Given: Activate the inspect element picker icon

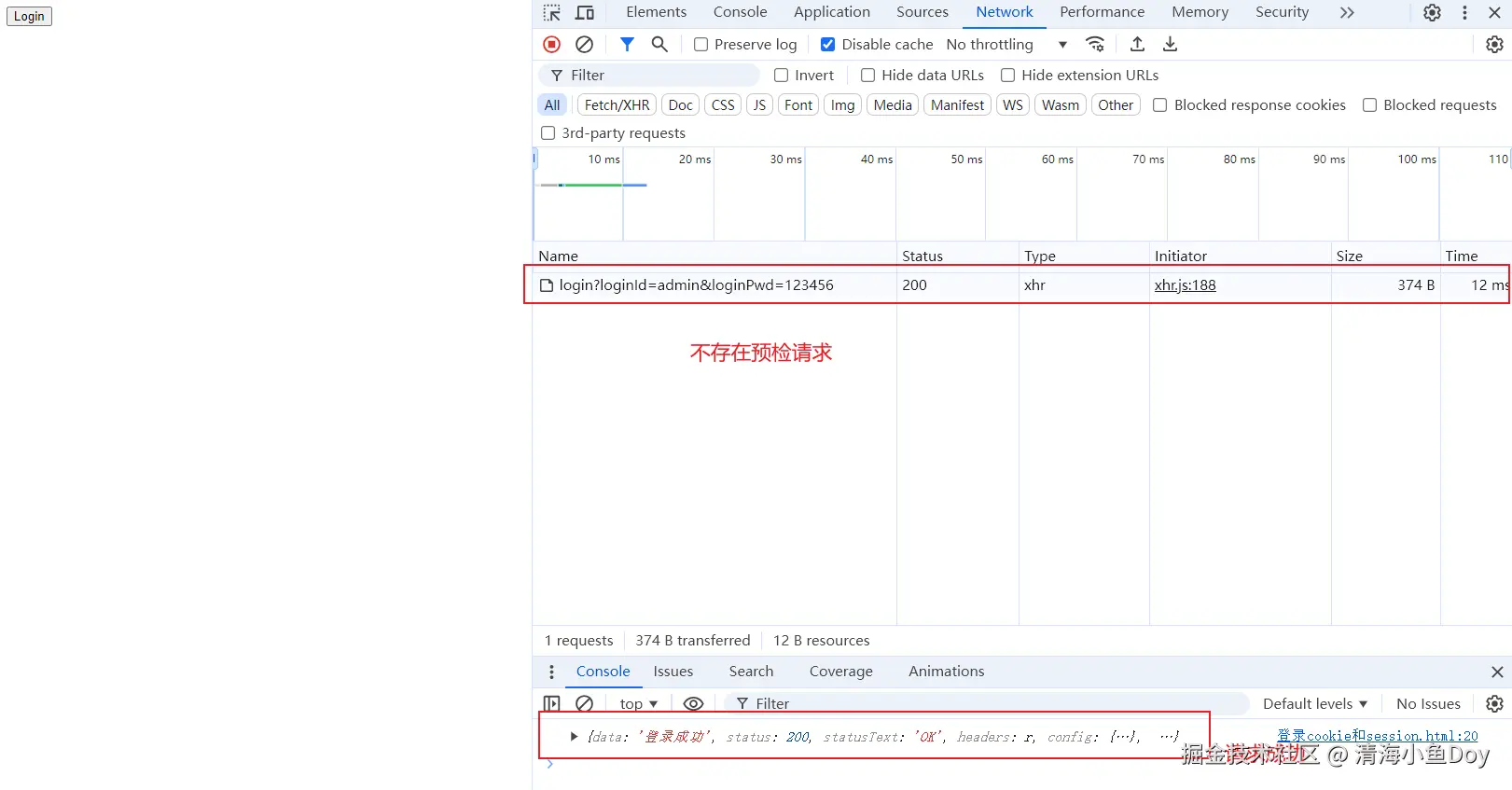Looking at the screenshot, I should (552, 13).
